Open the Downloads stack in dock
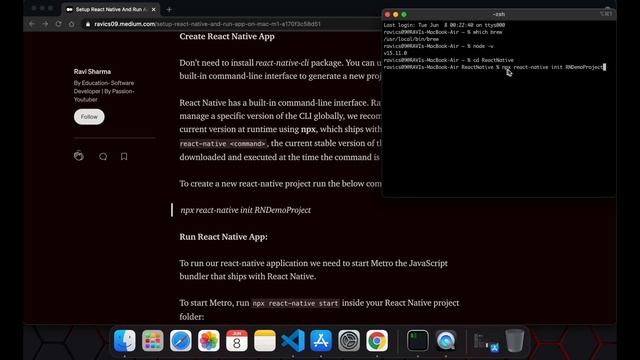The width and height of the screenshot is (640, 360). tap(487, 341)
